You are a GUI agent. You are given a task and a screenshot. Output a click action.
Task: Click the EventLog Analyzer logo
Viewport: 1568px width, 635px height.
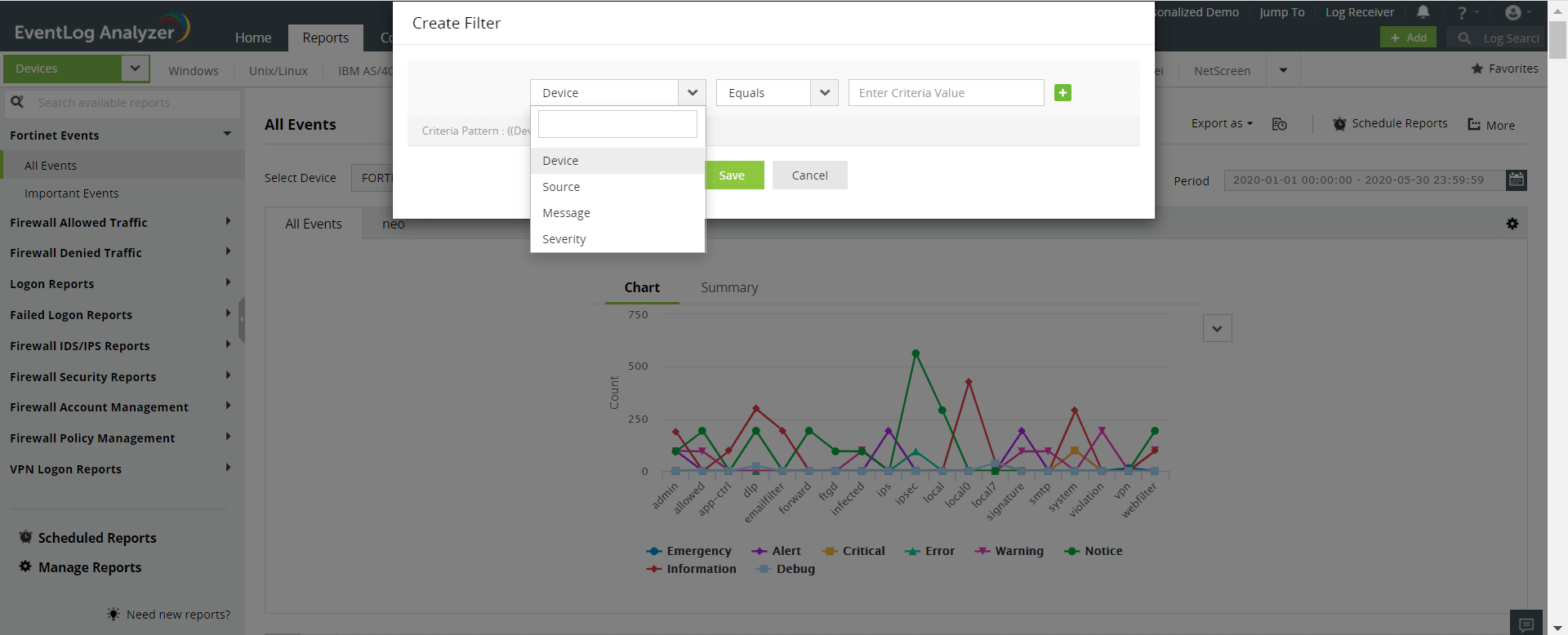tap(102, 29)
